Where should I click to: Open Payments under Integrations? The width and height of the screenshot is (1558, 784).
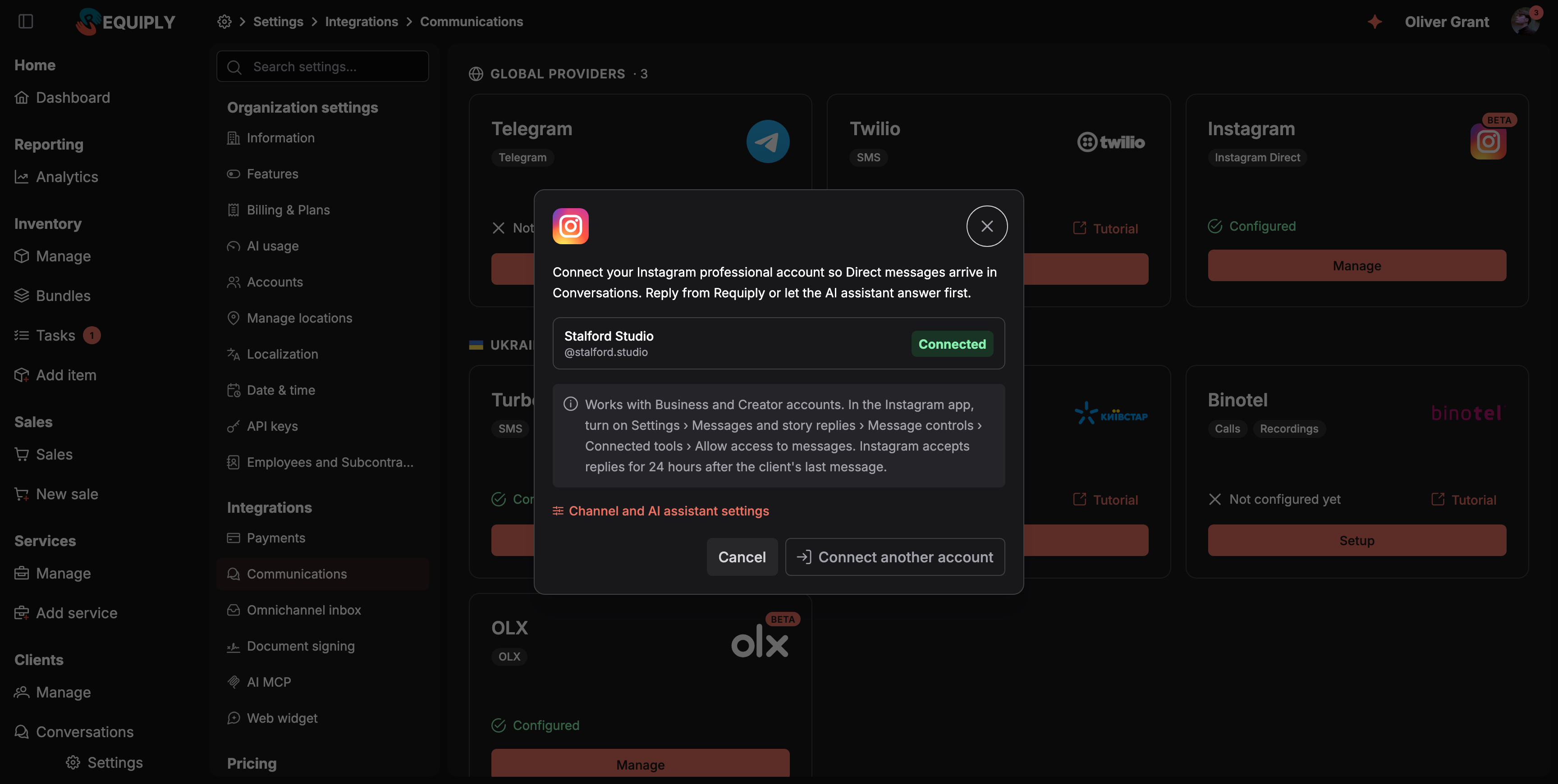point(322,538)
